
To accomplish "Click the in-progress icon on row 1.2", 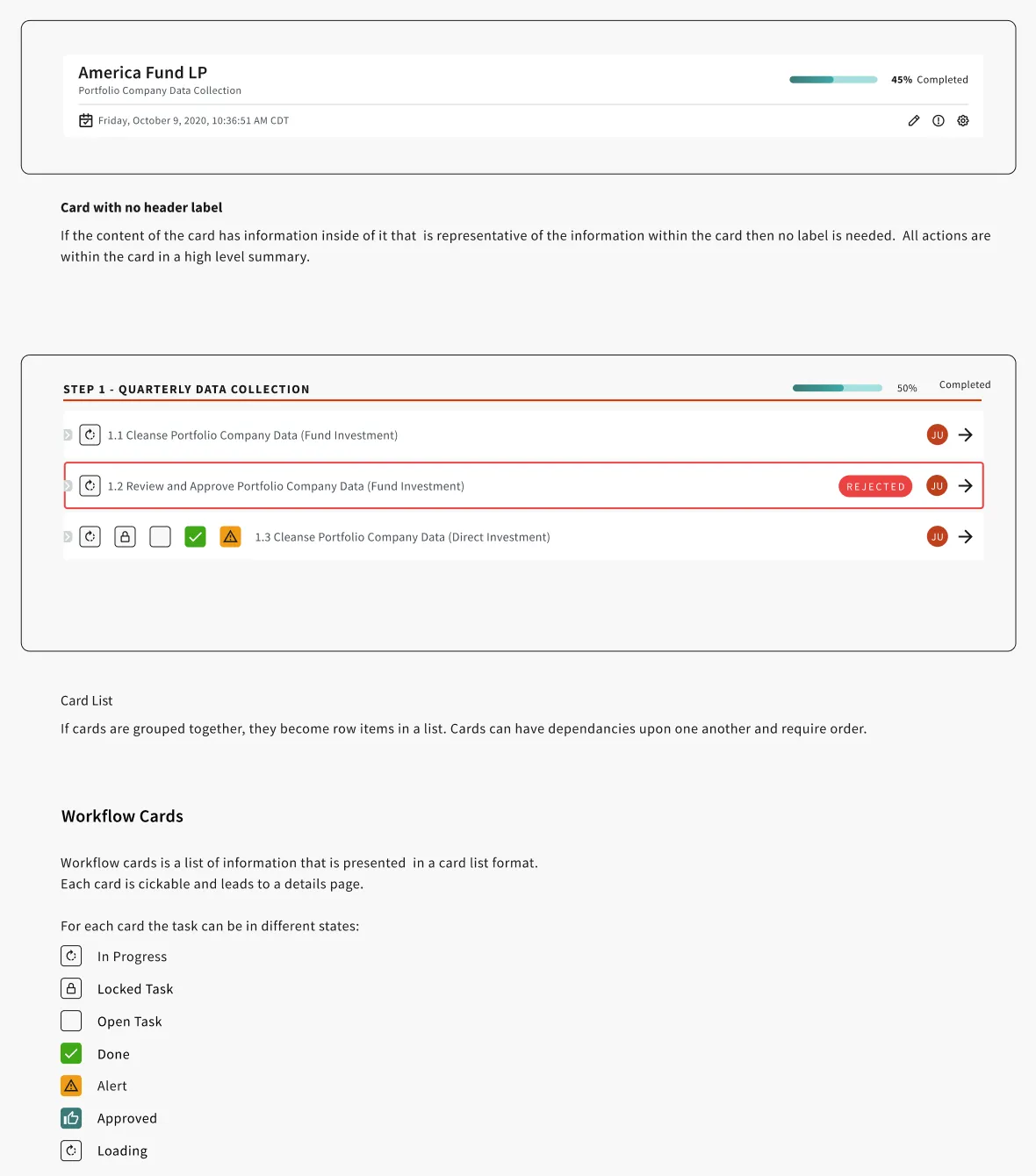I will point(90,486).
